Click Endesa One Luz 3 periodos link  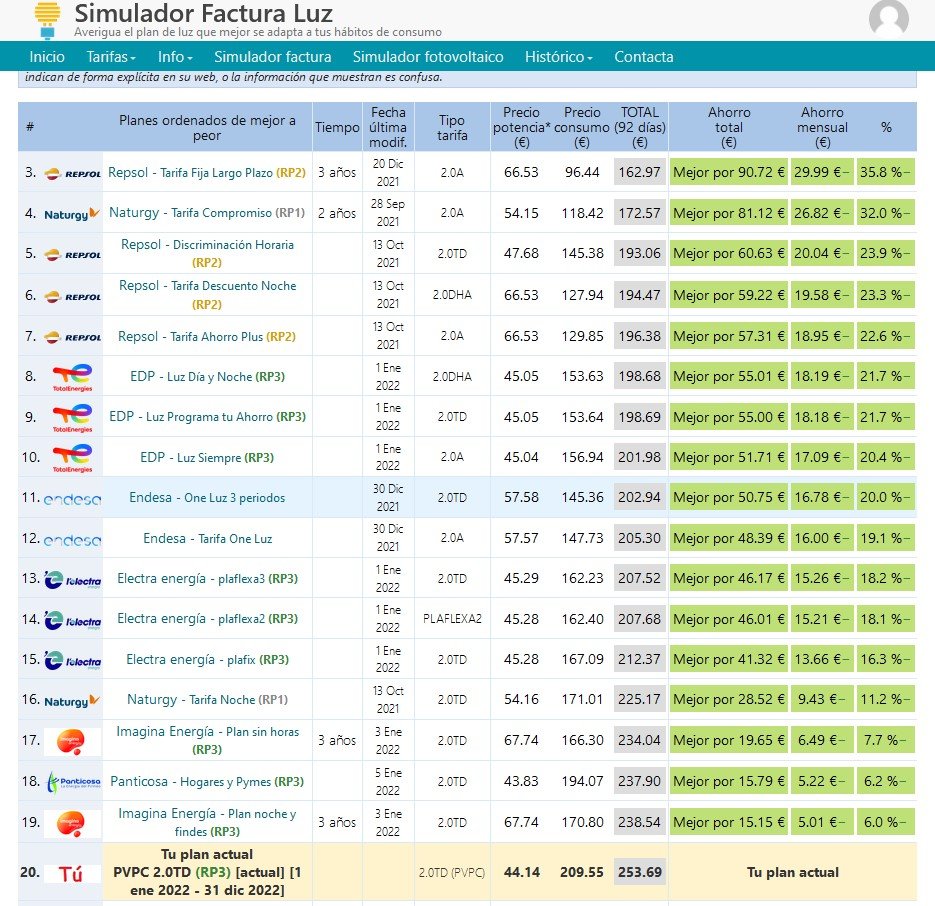point(206,497)
